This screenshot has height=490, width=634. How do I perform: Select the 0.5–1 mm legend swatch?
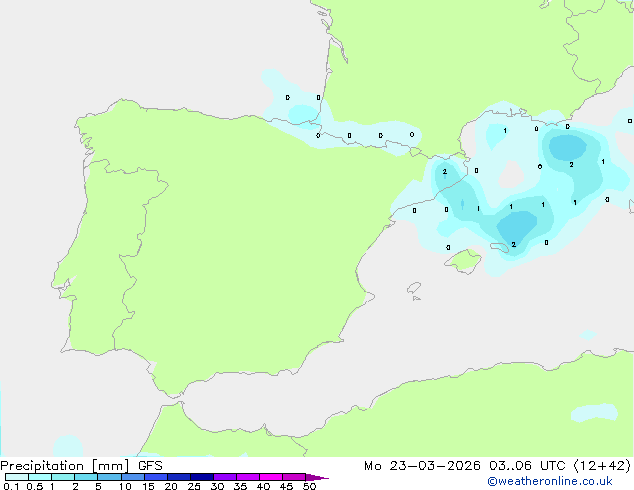[x=40, y=477]
